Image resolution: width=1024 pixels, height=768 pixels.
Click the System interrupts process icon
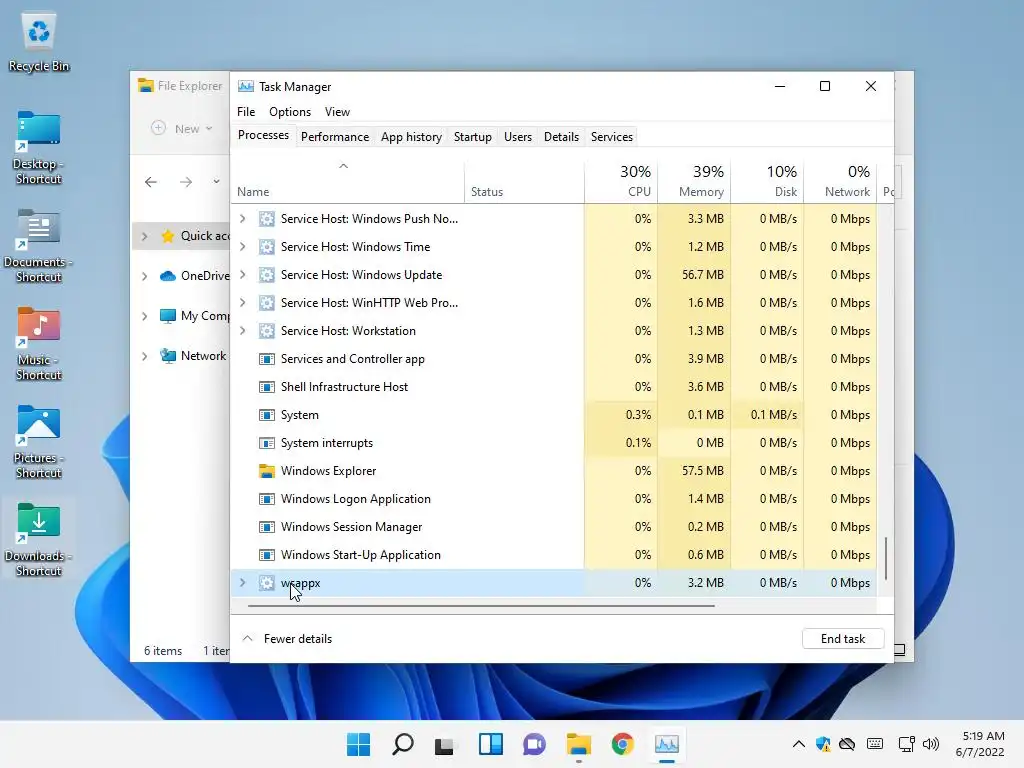tap(266, 443)
